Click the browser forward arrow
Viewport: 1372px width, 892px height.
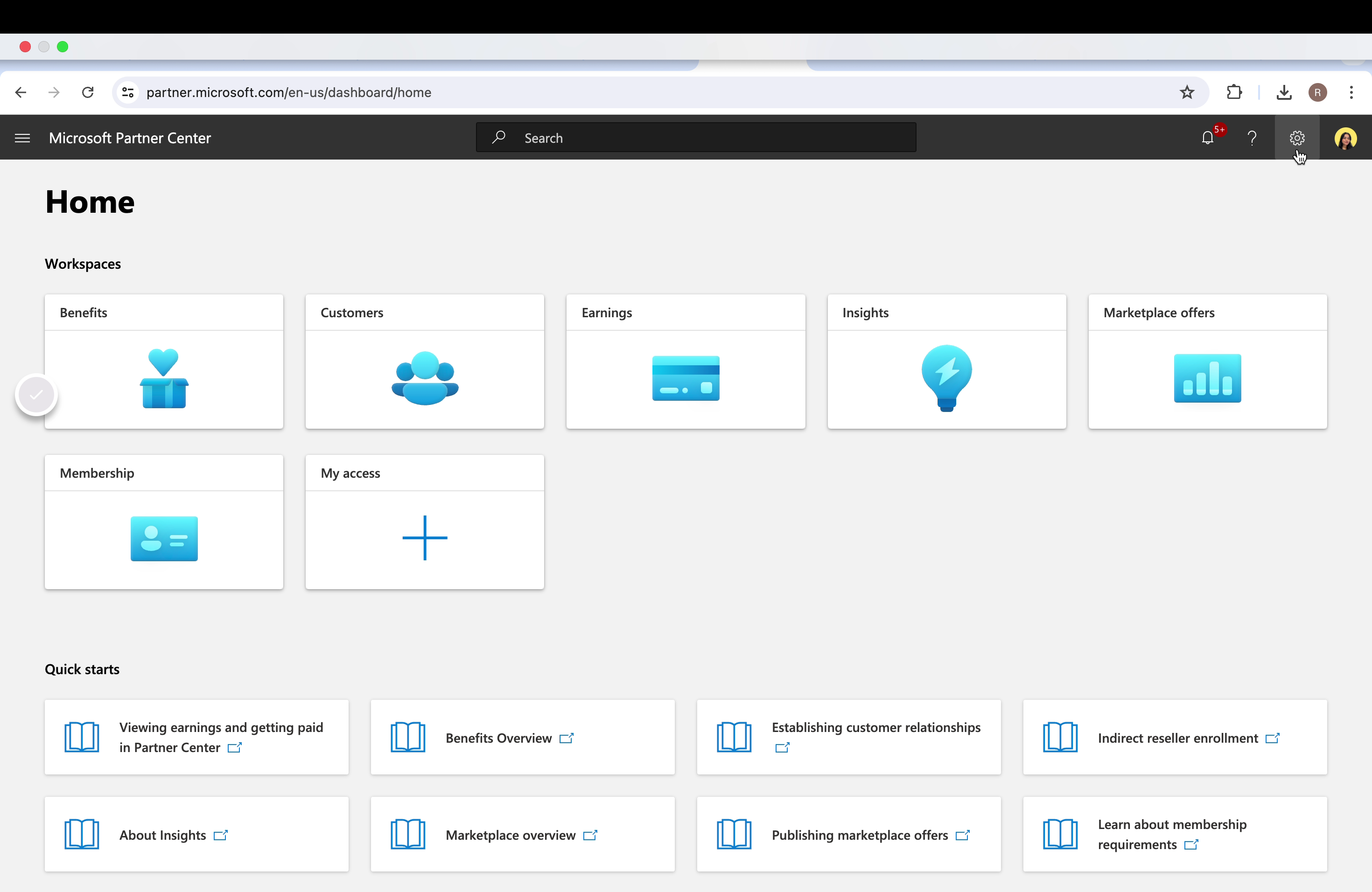pos(54,92)
